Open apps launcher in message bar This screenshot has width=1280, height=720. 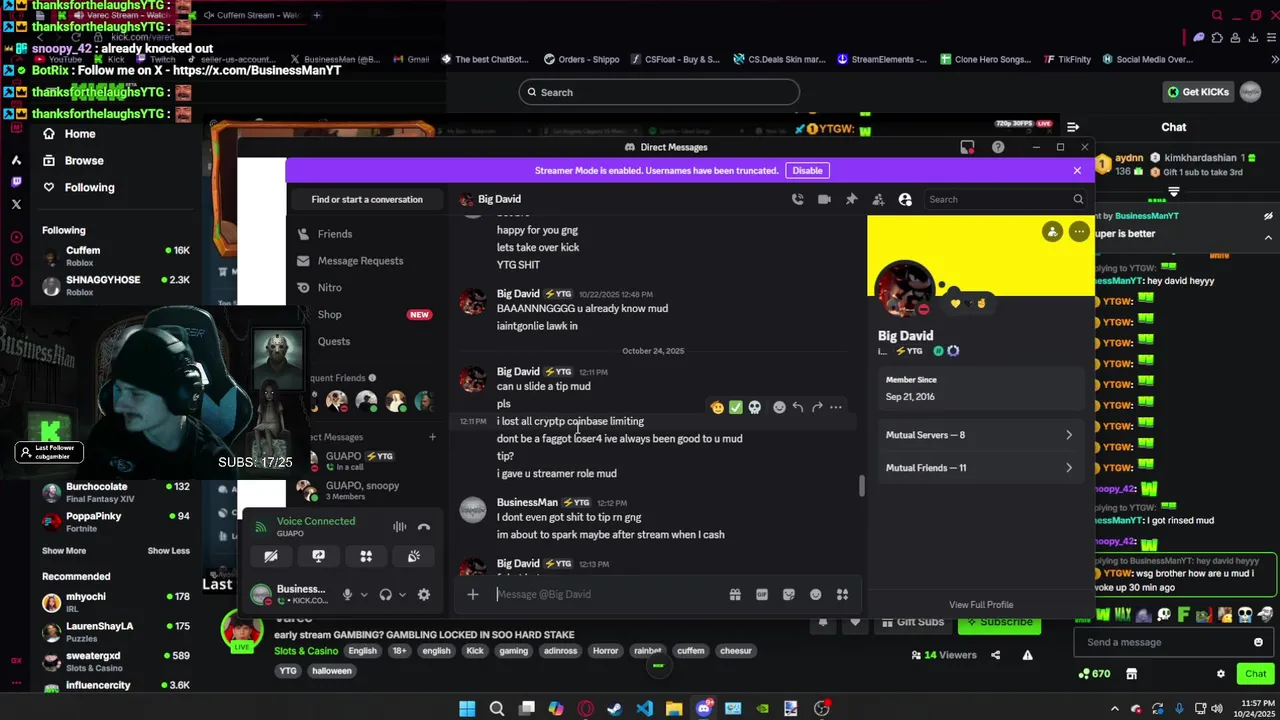point(842,594)
